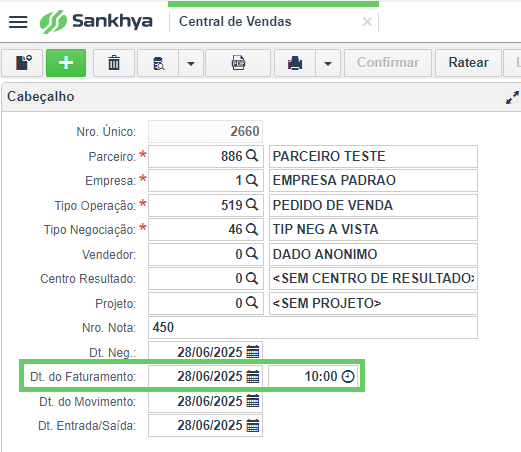Click the Dt. do Movimento date value
The height and width of the screenshot is (452, 521).
click(210, 401)
